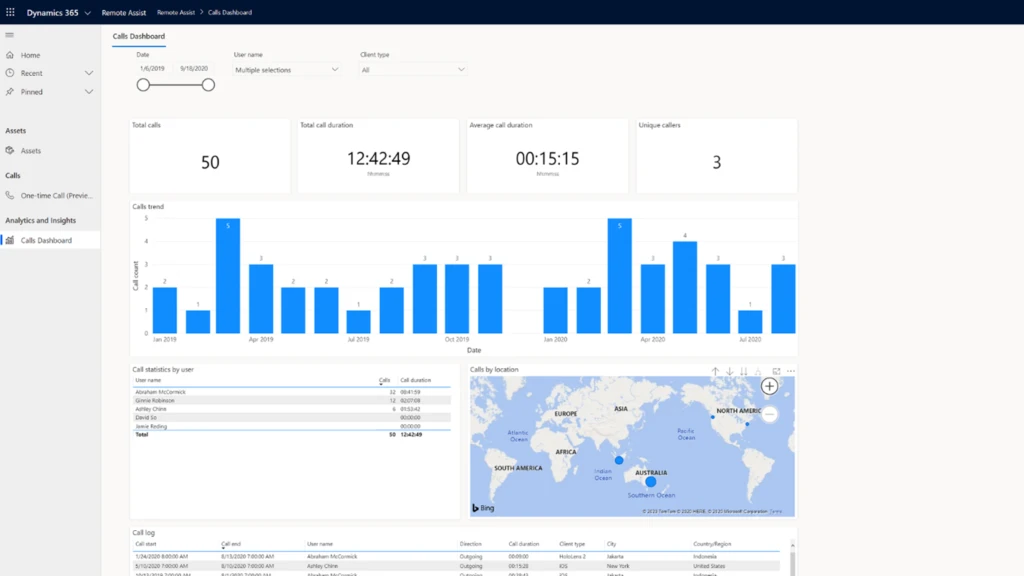This screenshot has width=1024, height=576.
Task: Open One-time Call (Preview) in the sidebar
Action: [x=50, y=195]
